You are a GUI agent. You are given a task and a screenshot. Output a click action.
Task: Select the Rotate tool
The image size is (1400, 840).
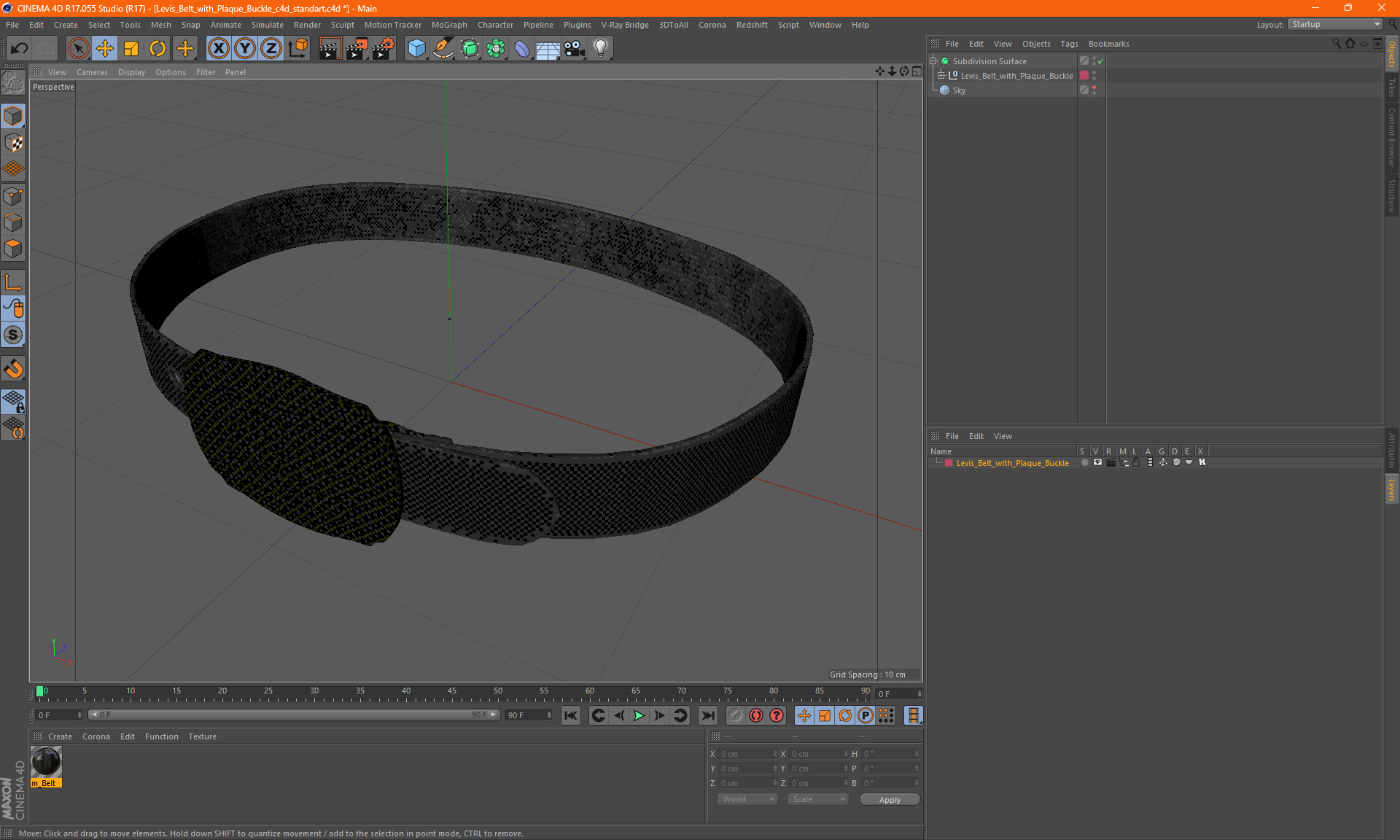(x=157, y=49)
